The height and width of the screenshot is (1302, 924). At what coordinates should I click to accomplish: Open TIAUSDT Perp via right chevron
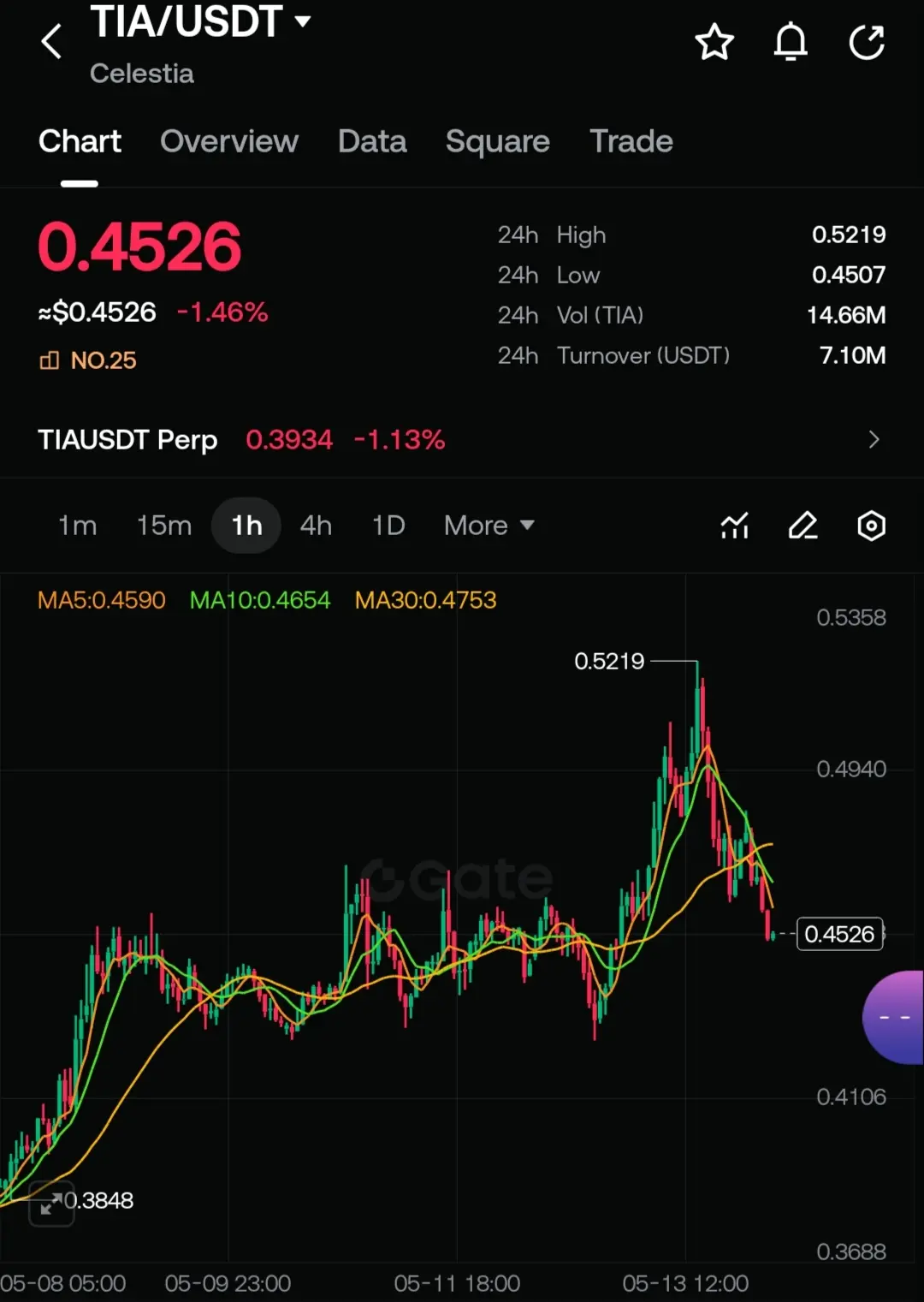(x=874, y=439)
